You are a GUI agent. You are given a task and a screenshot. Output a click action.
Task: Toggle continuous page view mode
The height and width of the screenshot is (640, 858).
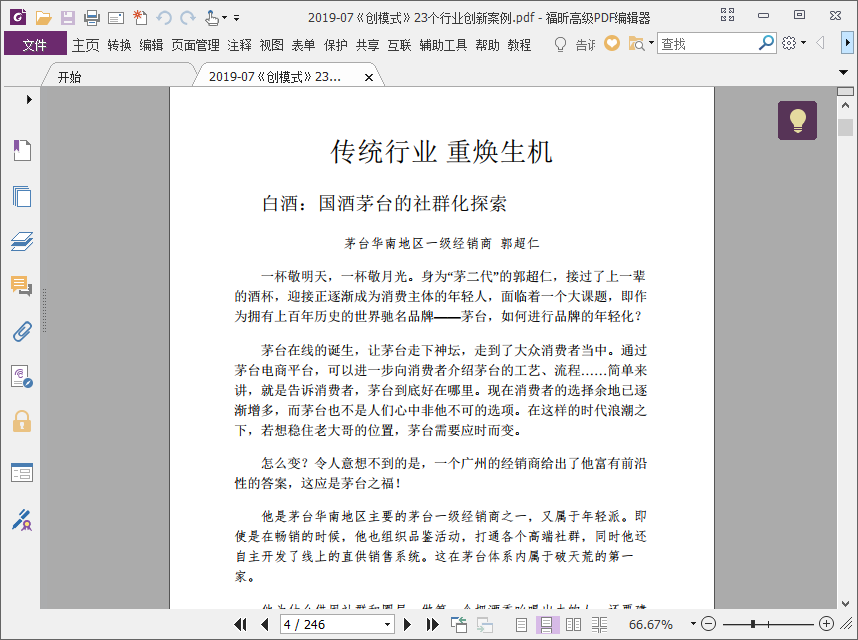pyautogui.click(x=546, y=624)
